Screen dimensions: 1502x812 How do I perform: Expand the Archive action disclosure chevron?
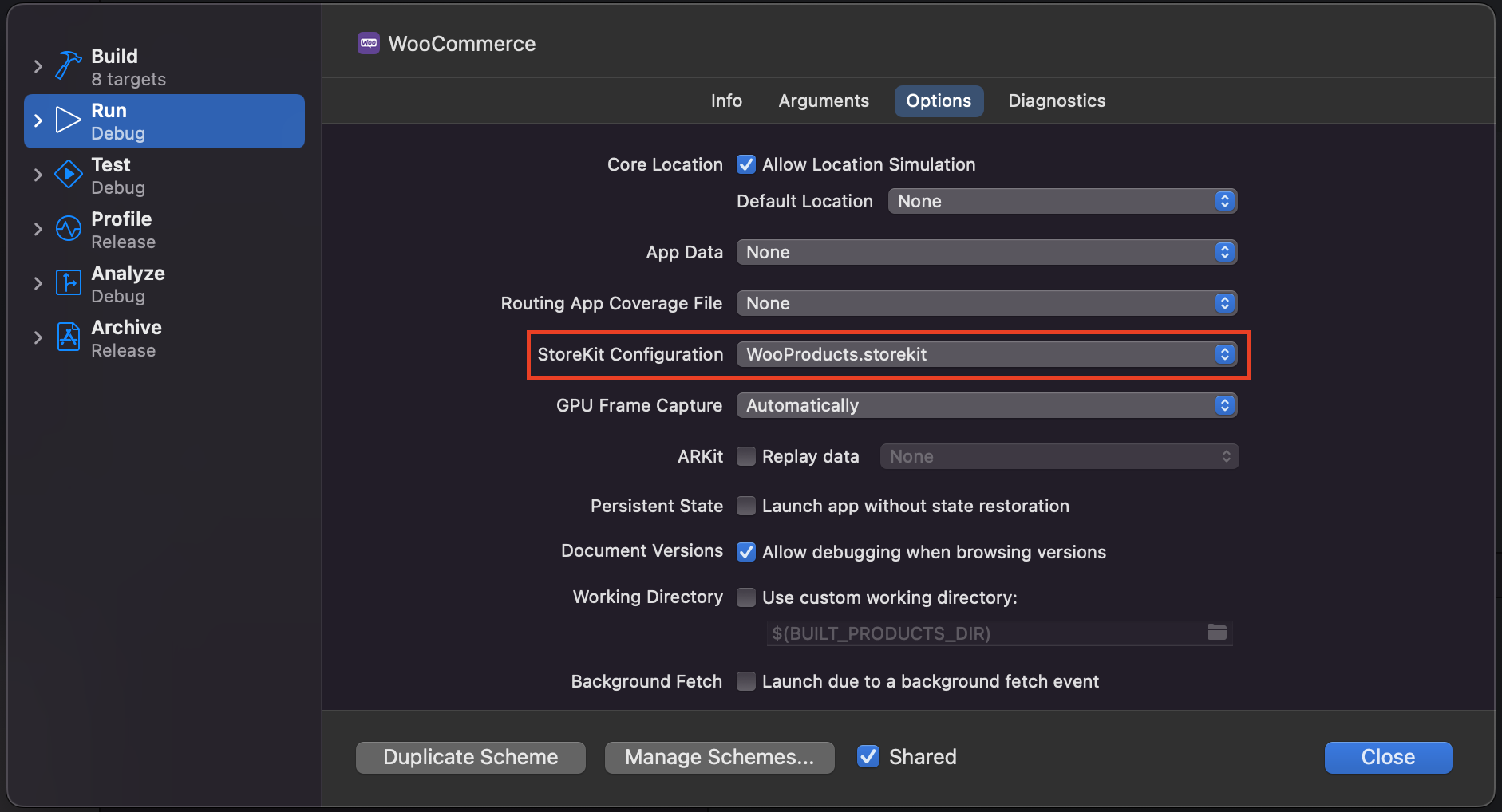[x=38, y=337]
